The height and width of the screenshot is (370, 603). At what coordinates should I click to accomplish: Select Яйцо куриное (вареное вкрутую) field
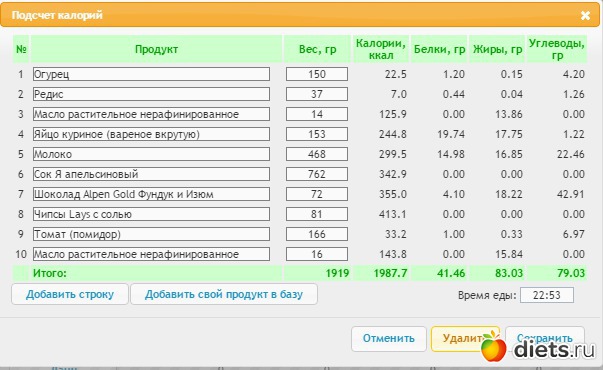[151, 134]
